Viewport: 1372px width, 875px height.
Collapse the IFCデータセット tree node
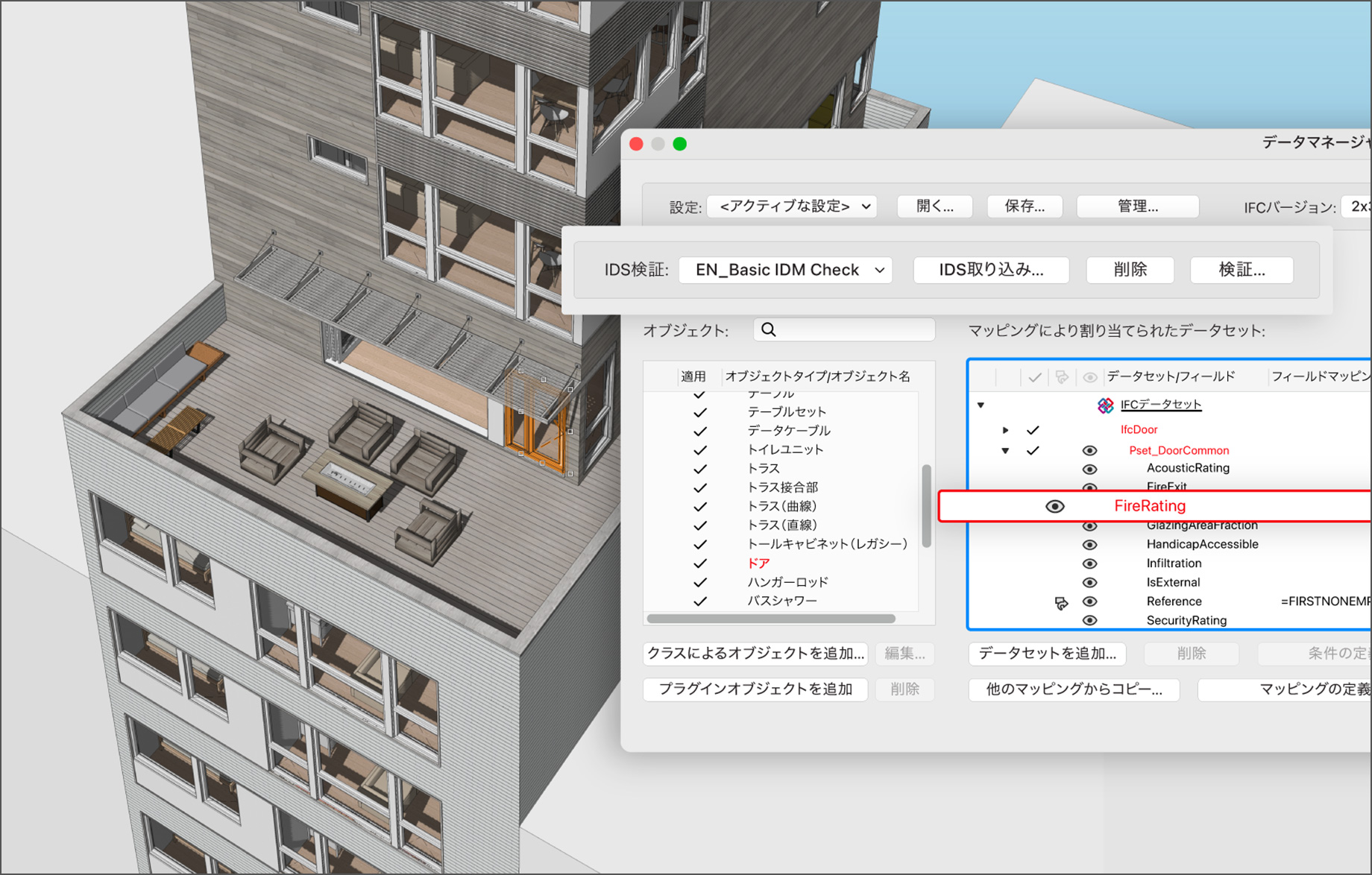(x=981, y=405)
